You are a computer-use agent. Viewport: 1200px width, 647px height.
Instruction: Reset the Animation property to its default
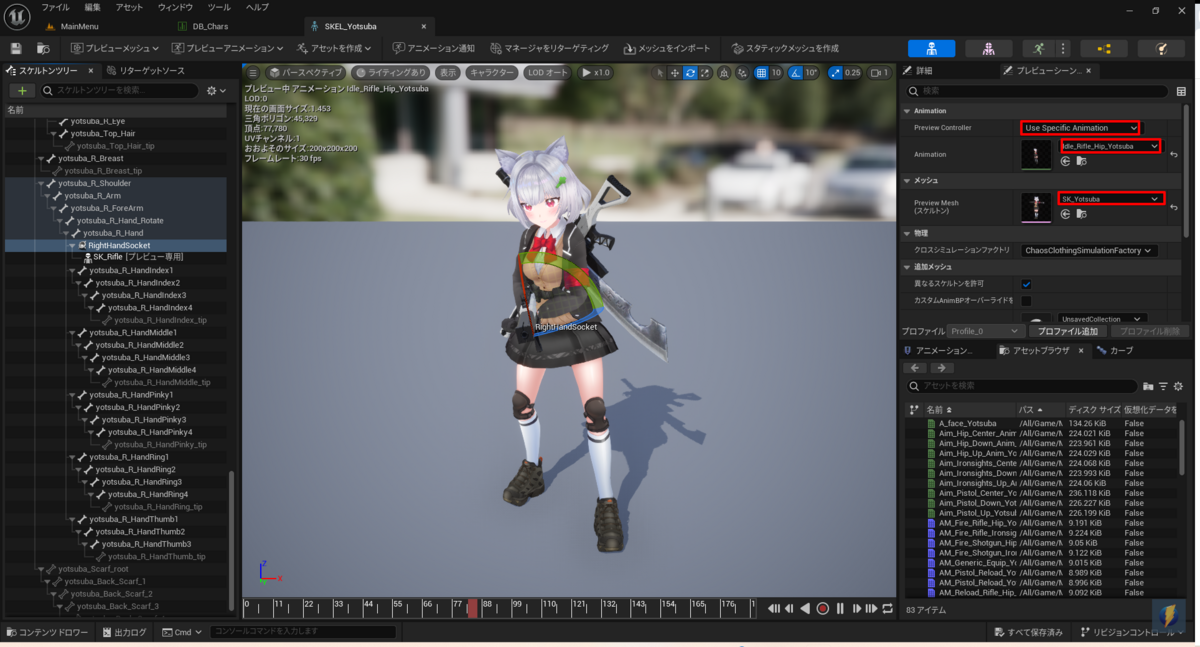coord(1173,155)
